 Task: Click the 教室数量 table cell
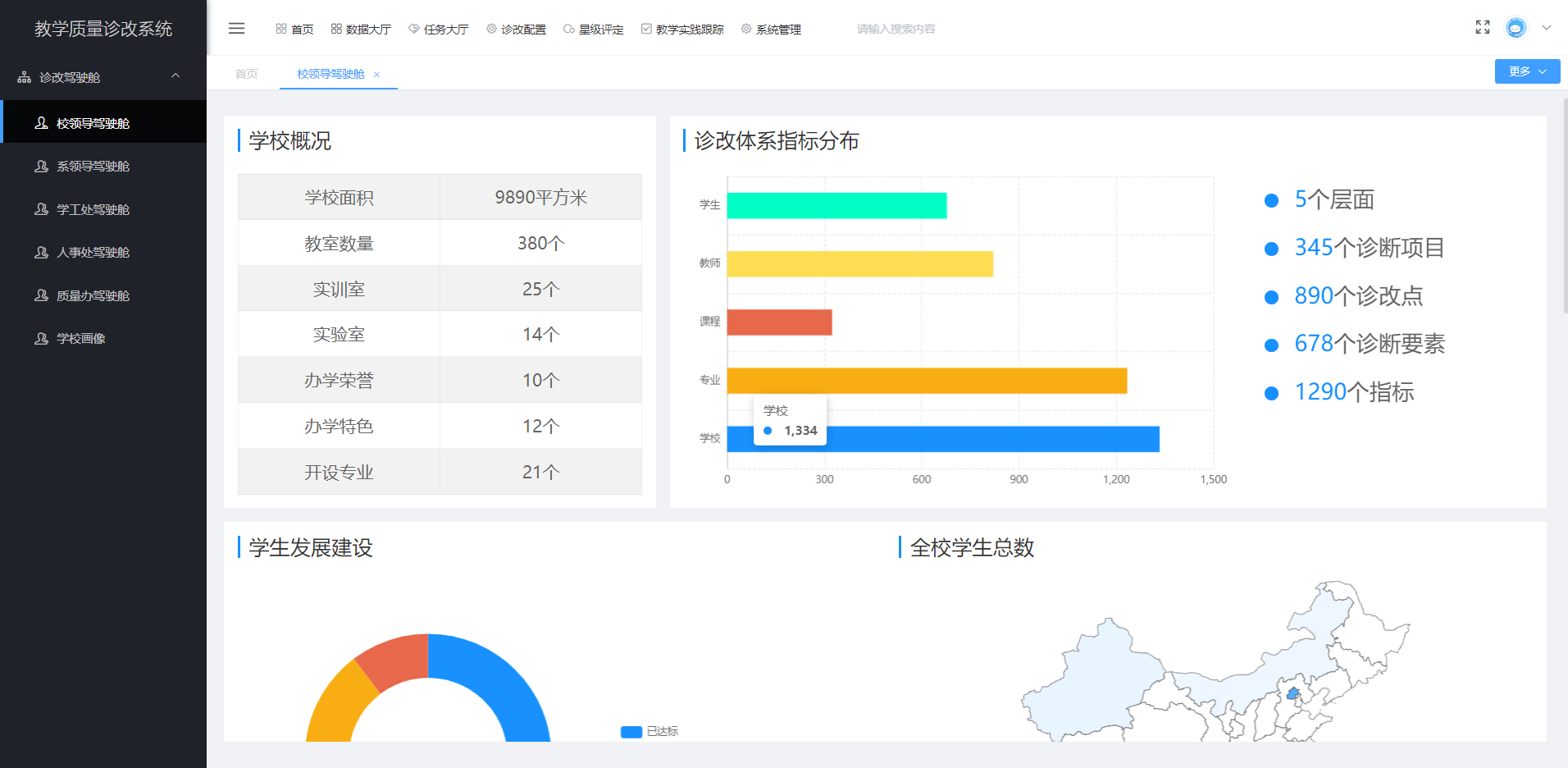[340, 243]
